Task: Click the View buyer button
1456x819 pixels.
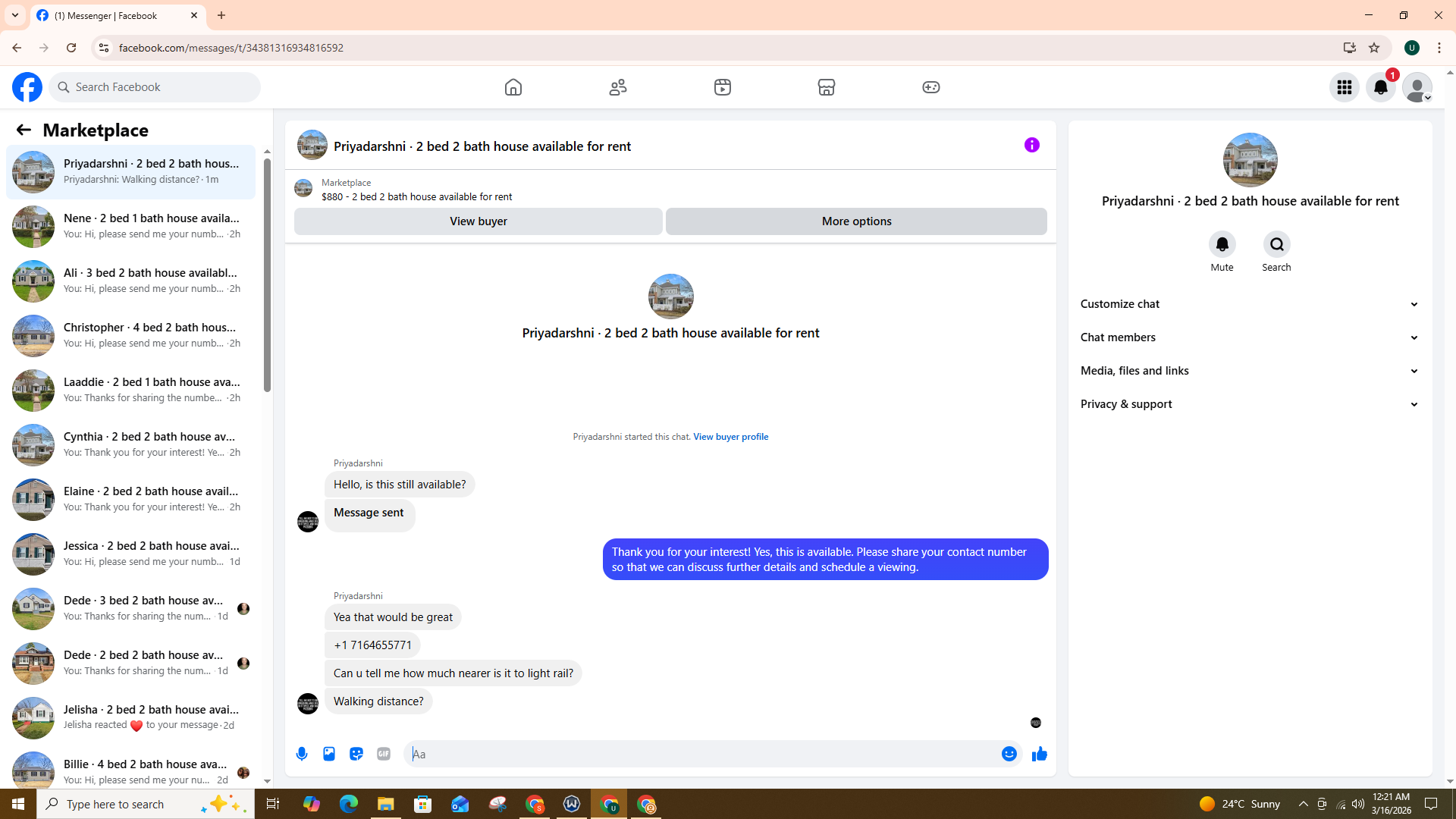Action: [x=478, y=221]
